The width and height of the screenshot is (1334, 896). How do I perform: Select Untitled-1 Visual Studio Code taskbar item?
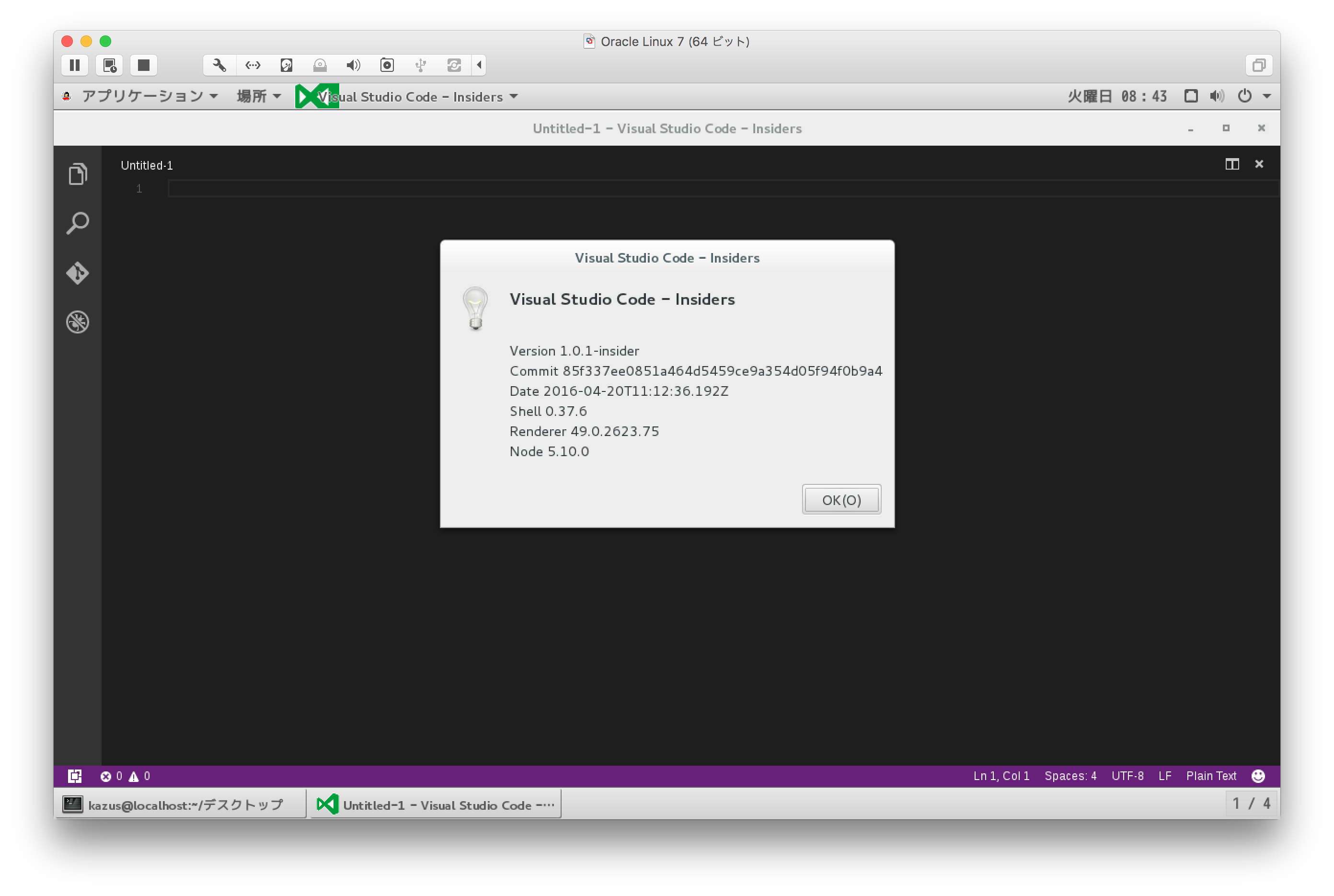tap(436, 804)
